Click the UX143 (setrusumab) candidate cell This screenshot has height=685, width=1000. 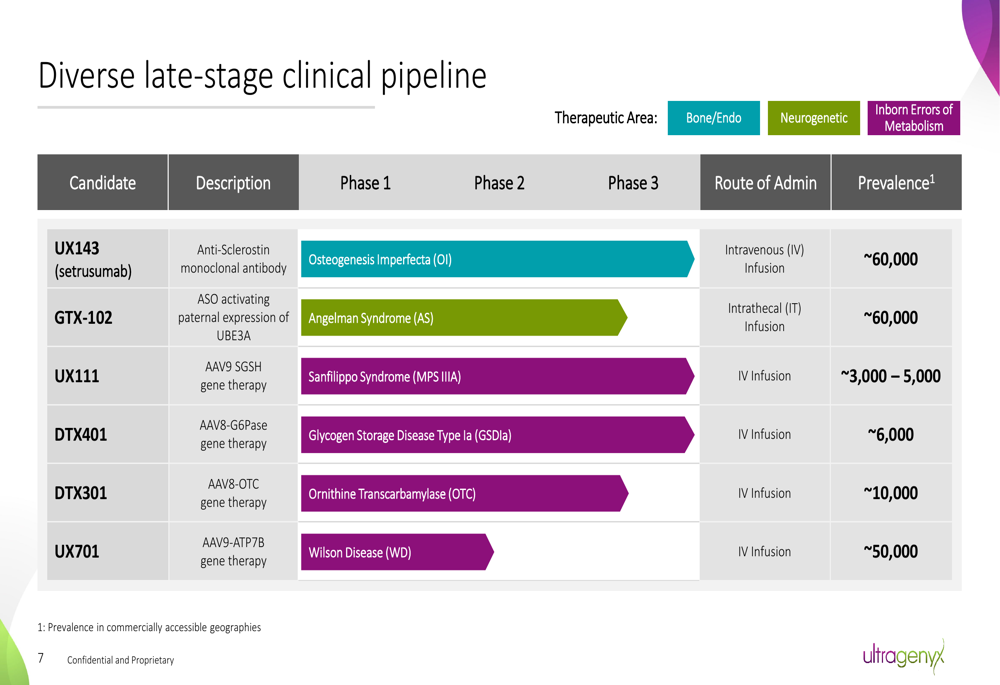click(x=108, y=258)
